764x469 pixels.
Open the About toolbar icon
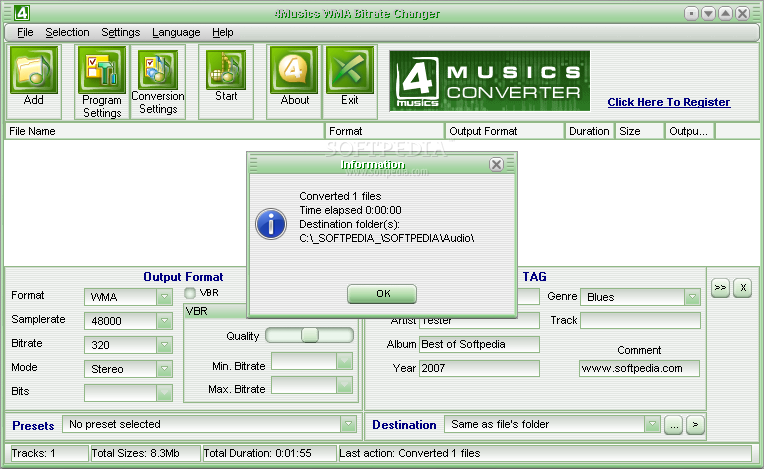pos(294,70)
